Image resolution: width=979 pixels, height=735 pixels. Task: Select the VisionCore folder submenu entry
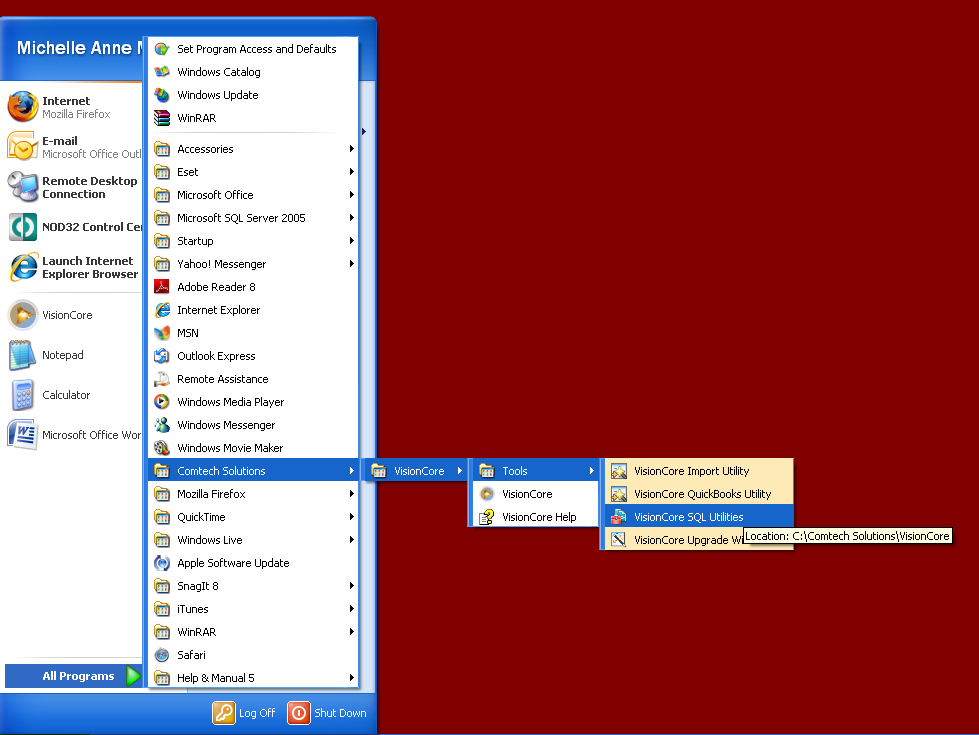coord(416,471)
